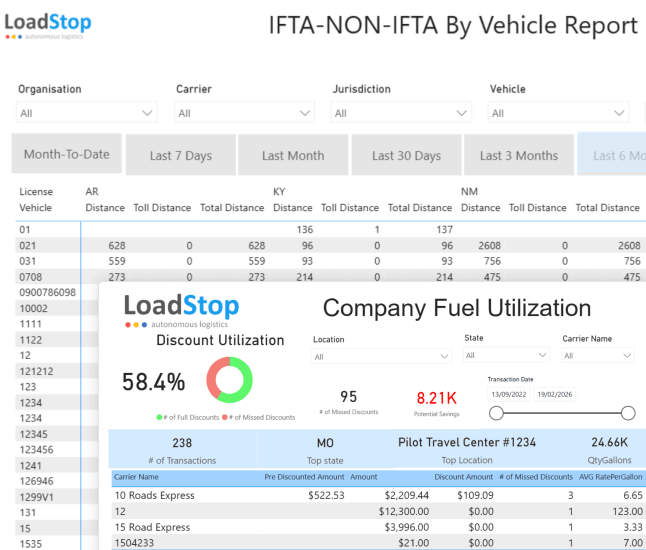Sort by the Pre Discounted Amount column header
The height and width of the screenshot is (550, 646).
304,477
